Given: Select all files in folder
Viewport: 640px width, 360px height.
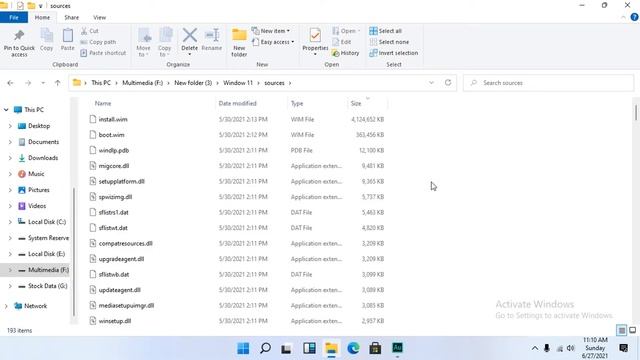Looking at the screenshot, I should (x=386, y=31).
